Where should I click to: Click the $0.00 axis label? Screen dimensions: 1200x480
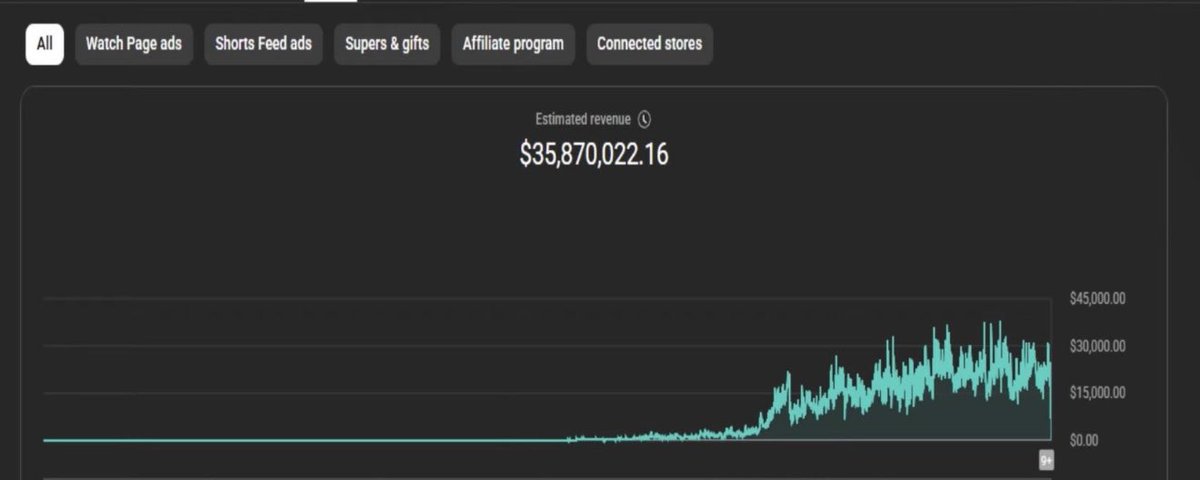click(x=1083, y=440)
